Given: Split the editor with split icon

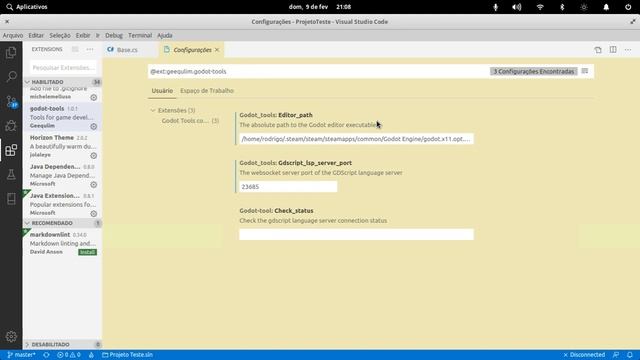Looking at the screenshot, I should click(x=613, y=50).
